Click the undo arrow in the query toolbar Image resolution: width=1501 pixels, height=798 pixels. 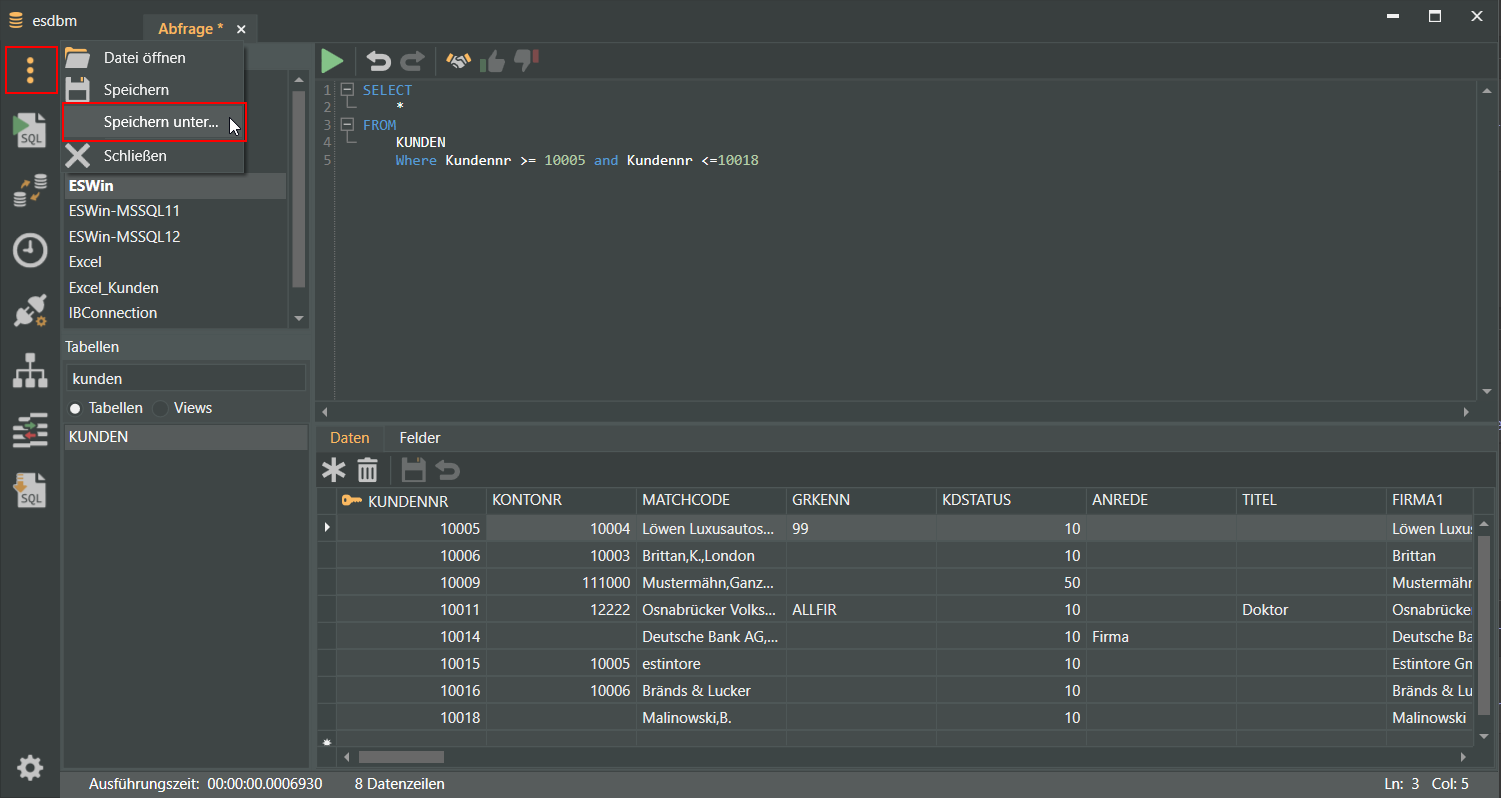pyautogui.click(x=378, y=62)
